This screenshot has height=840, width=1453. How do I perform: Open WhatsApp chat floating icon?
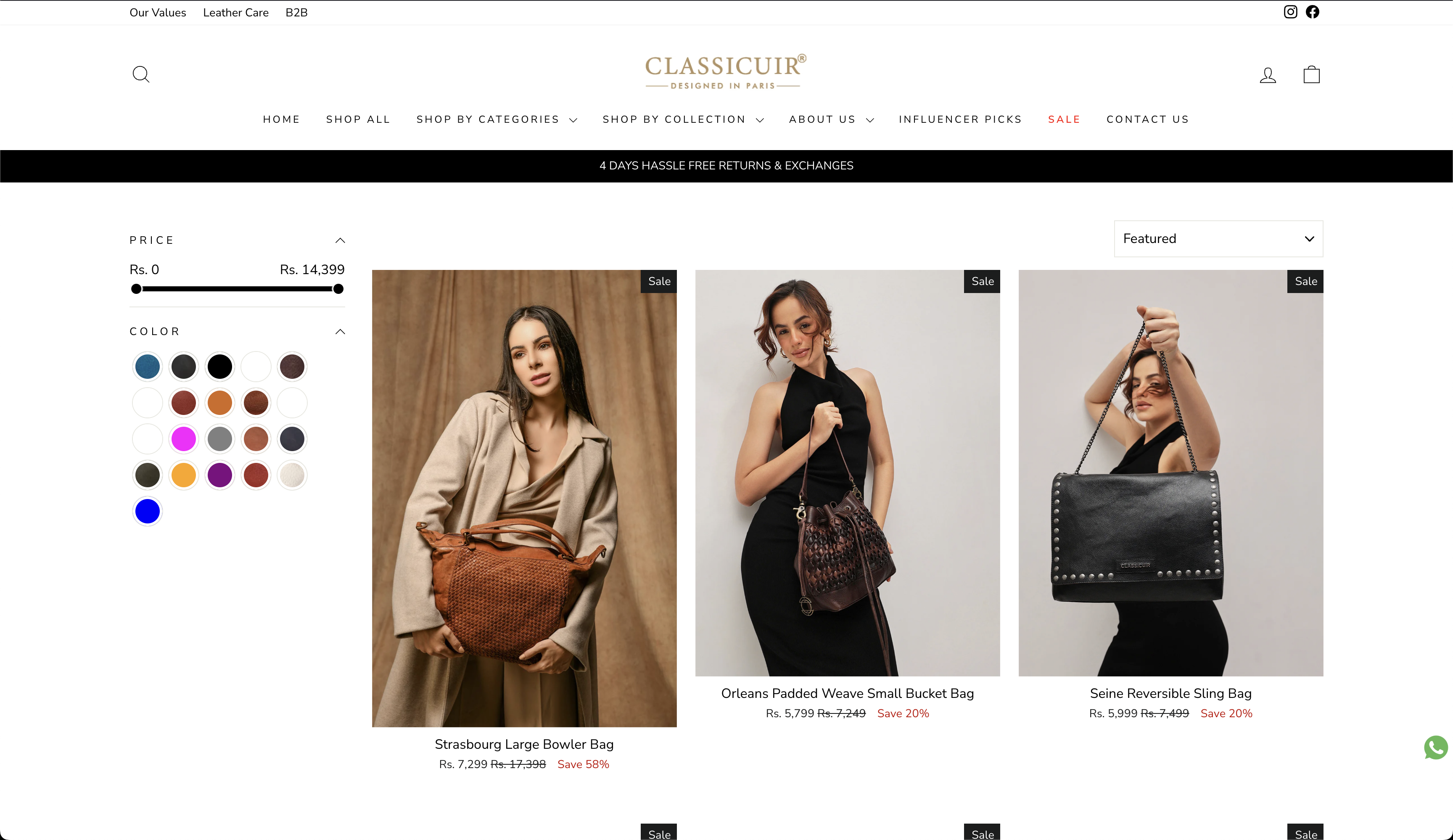tap(1436, 748)
